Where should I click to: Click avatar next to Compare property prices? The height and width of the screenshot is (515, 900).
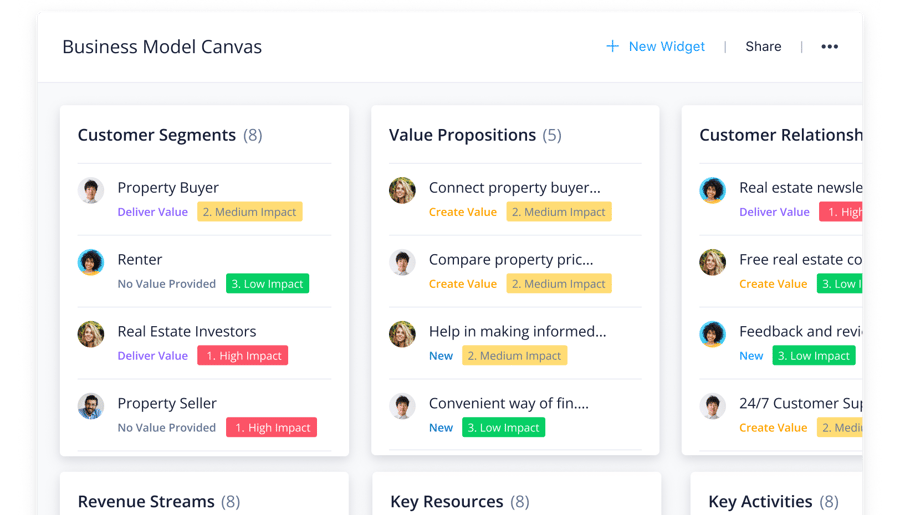[402, 262]
